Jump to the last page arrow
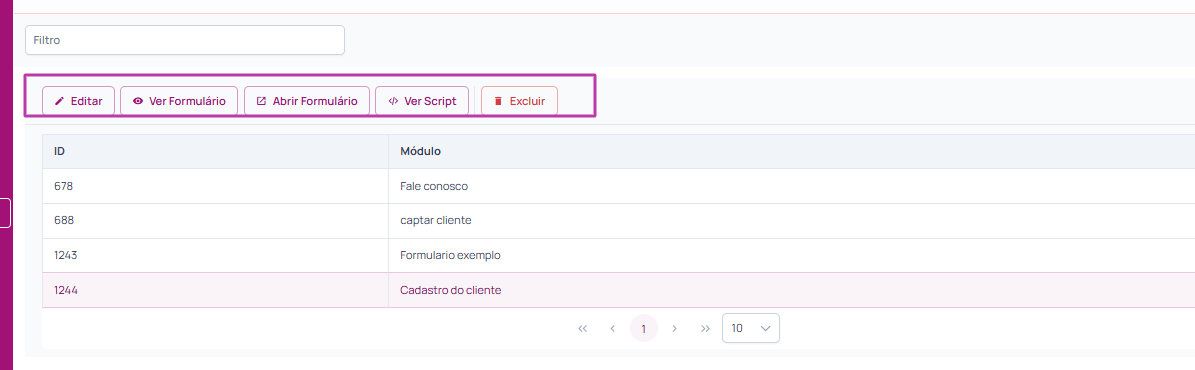1195x370 pixels. (x=705, y=329)
